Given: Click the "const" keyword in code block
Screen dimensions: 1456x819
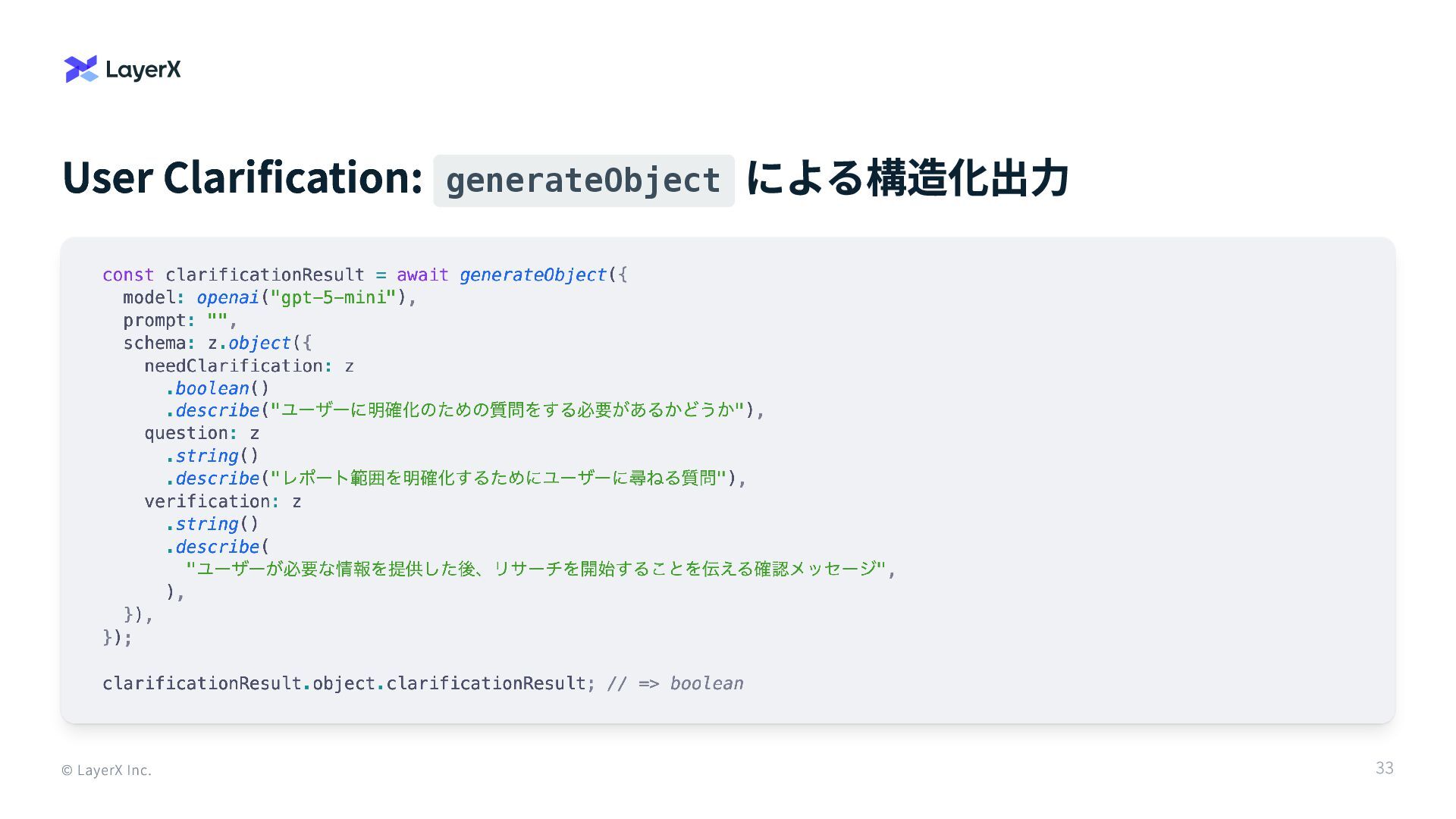Looking at the screenshot, I should [128, 275].
